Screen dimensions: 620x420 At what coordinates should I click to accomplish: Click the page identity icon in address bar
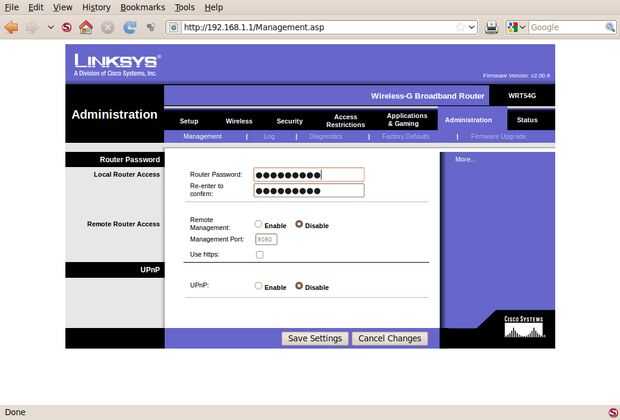click(173, 27)
